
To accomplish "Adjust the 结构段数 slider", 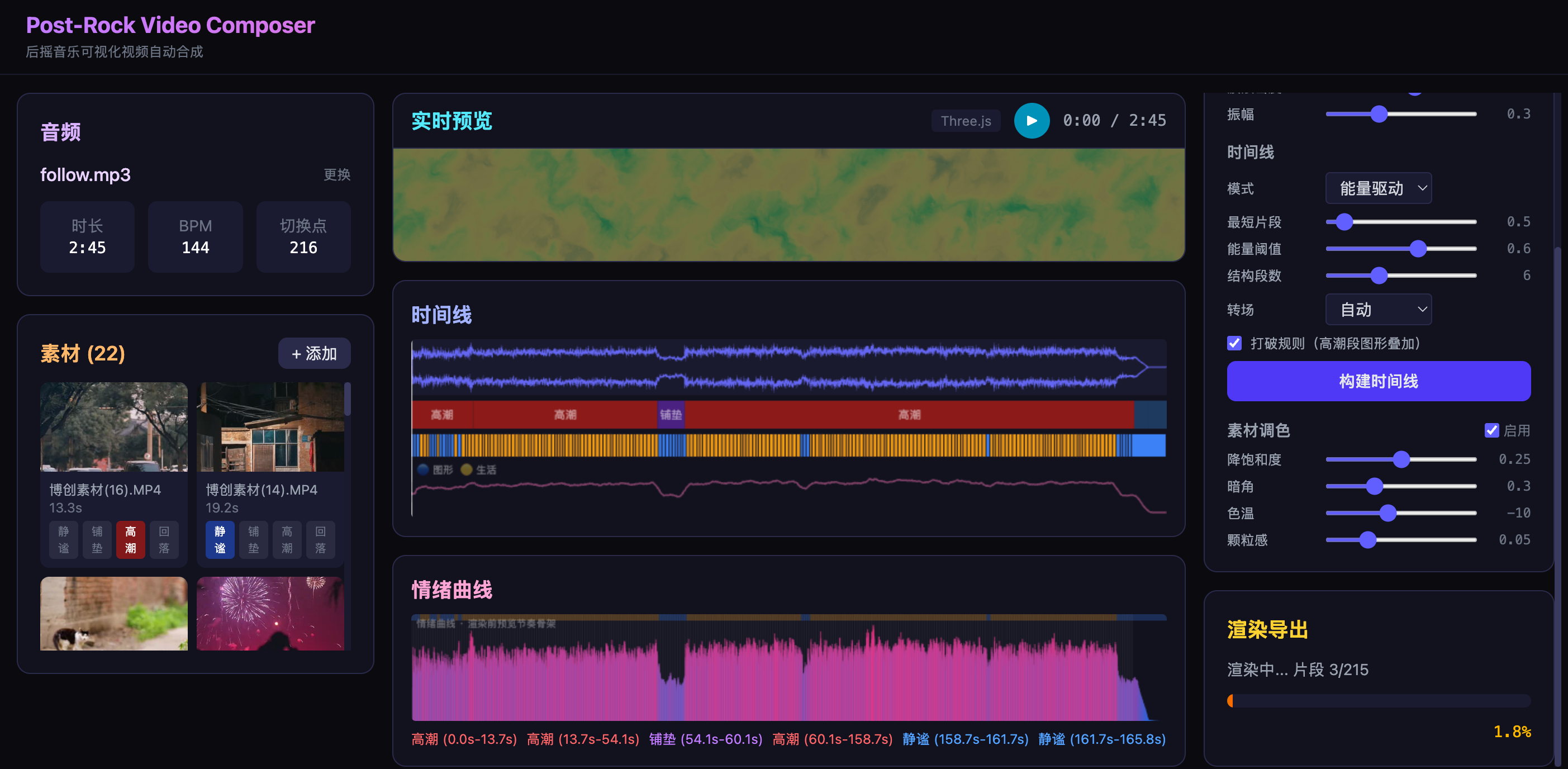I will pyautogui.click(x=1400, y=275).
